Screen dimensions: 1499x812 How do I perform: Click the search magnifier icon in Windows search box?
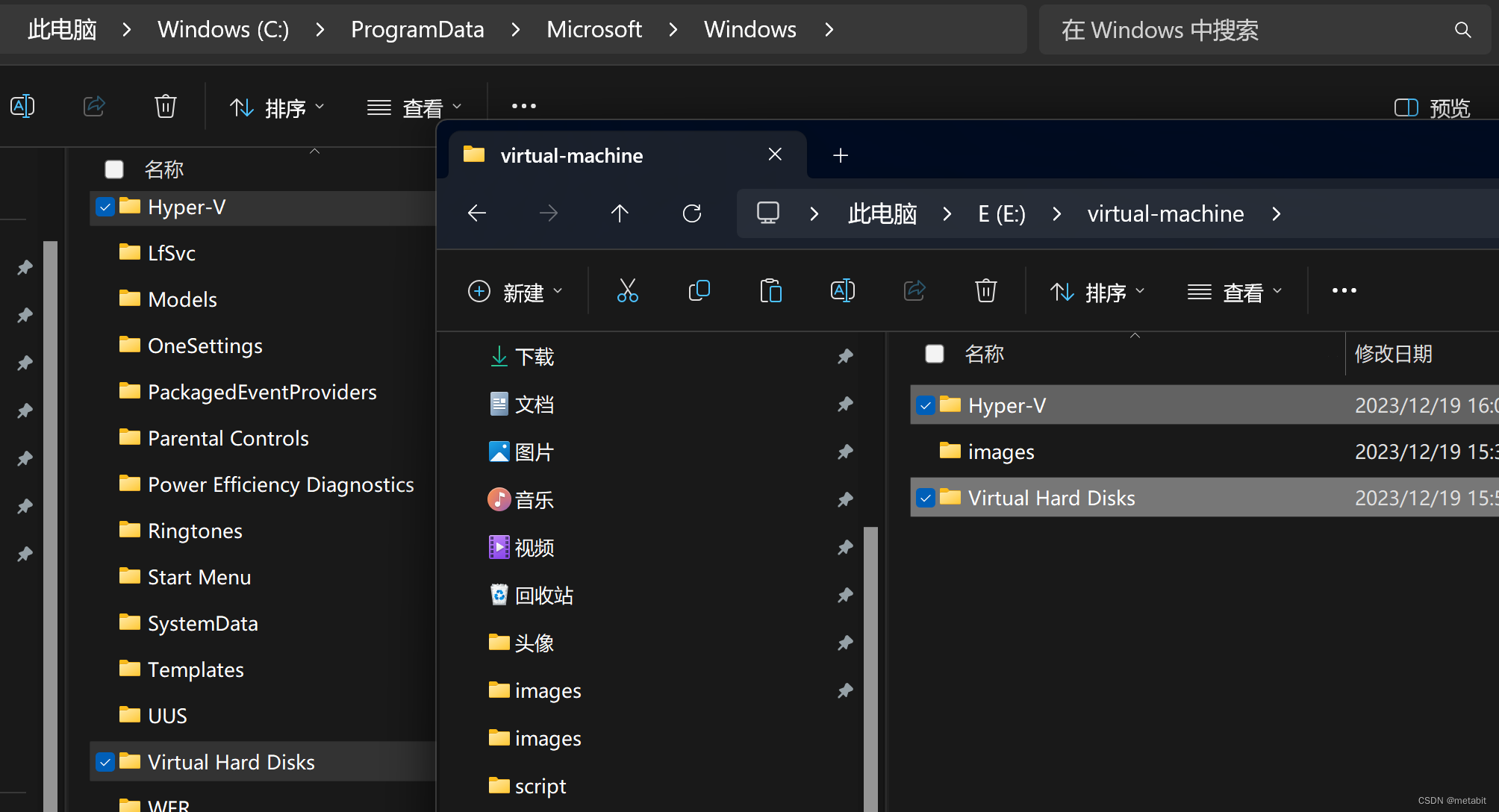[1463, 30]
